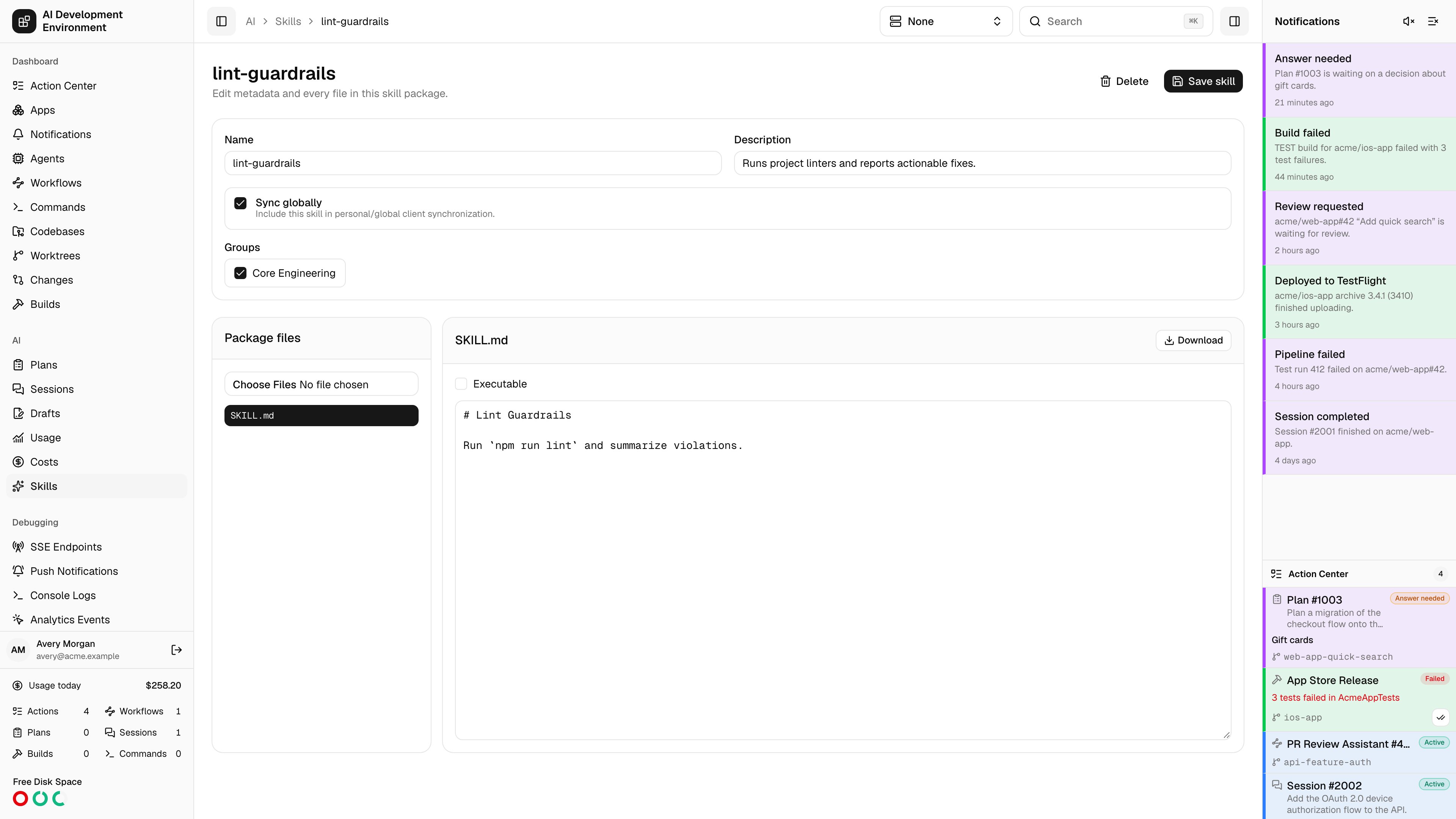Delete the lint-guardrails skill

tap(1124, 82)
